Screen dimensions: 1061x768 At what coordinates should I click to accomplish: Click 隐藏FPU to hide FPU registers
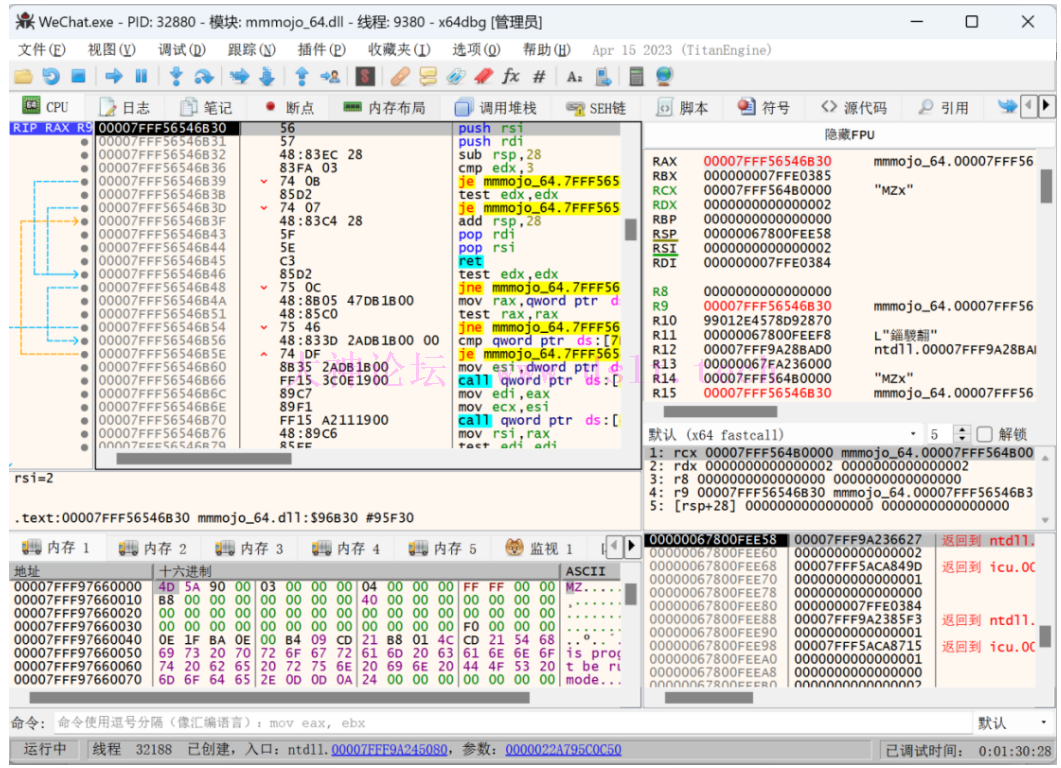click(849, 135)
